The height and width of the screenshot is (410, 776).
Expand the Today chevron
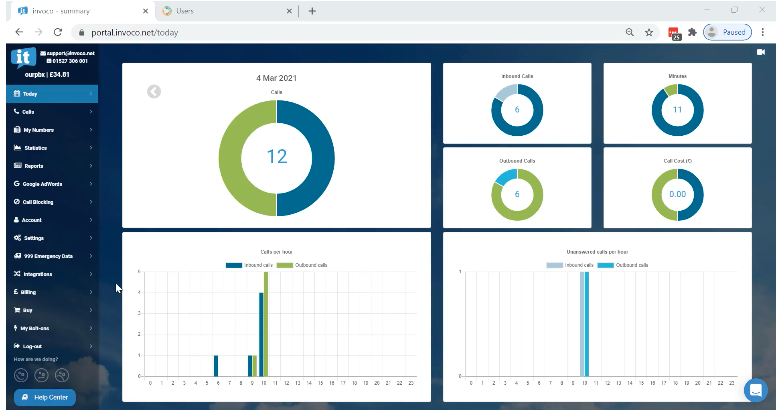click(x=91, y=94)
